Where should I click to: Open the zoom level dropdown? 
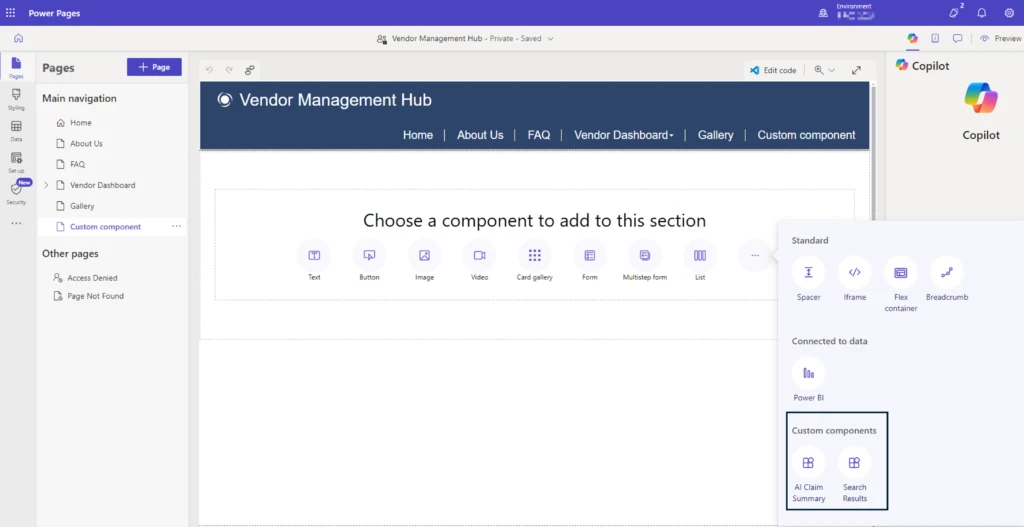825,70
